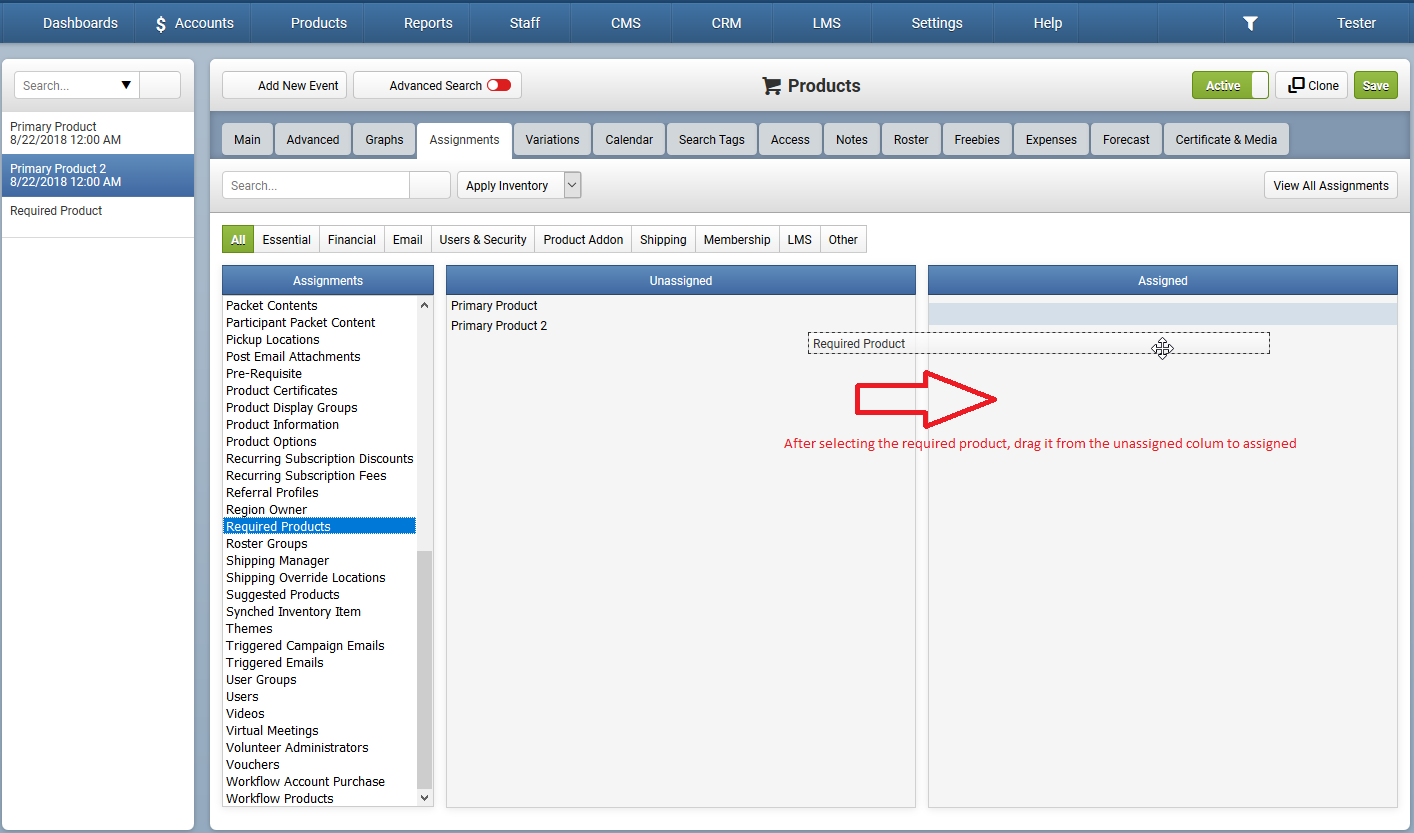Open the LMS menu in top bar

(x=827, y=23)
